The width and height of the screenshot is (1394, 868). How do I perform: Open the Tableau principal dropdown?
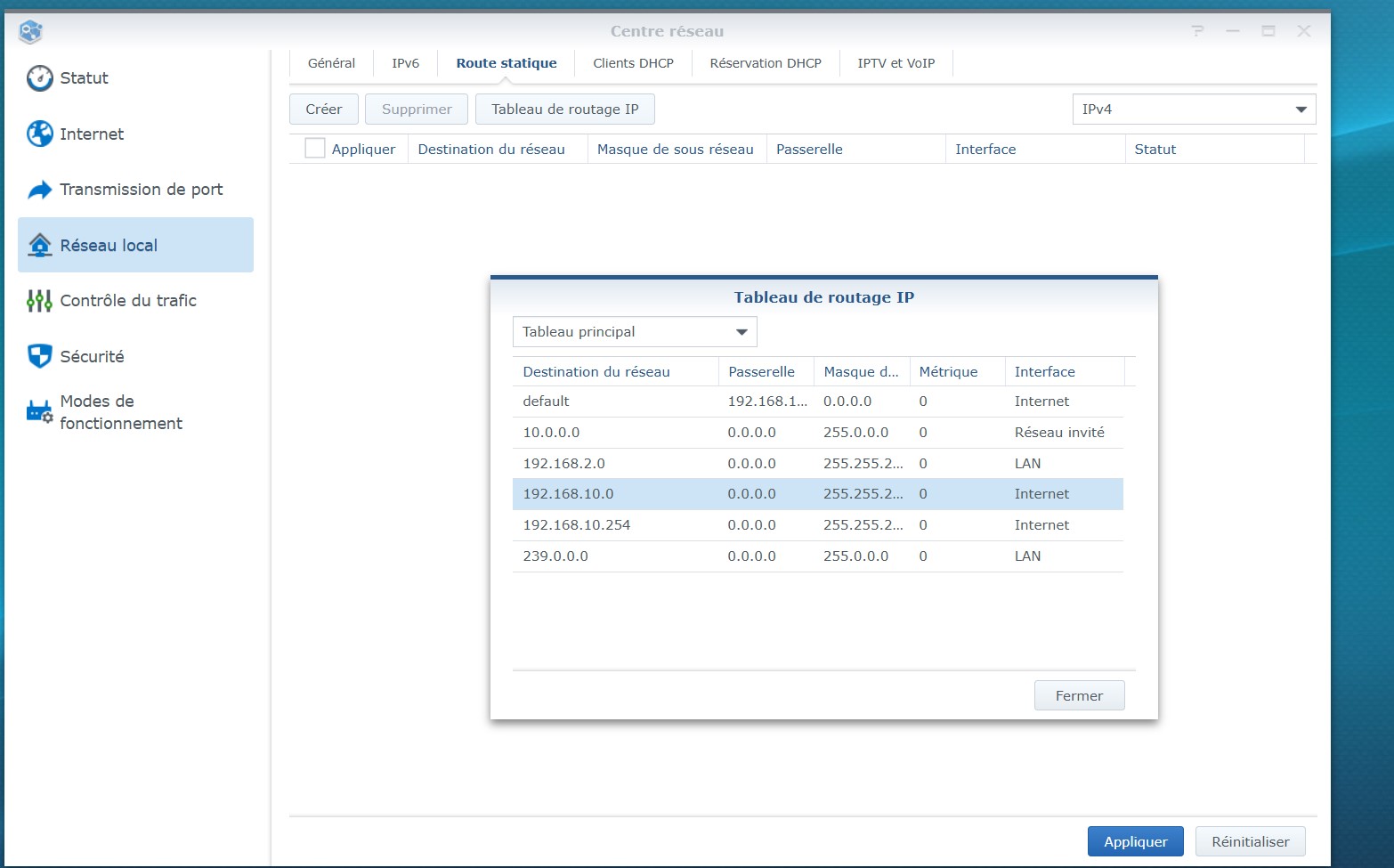coord(635,332)
